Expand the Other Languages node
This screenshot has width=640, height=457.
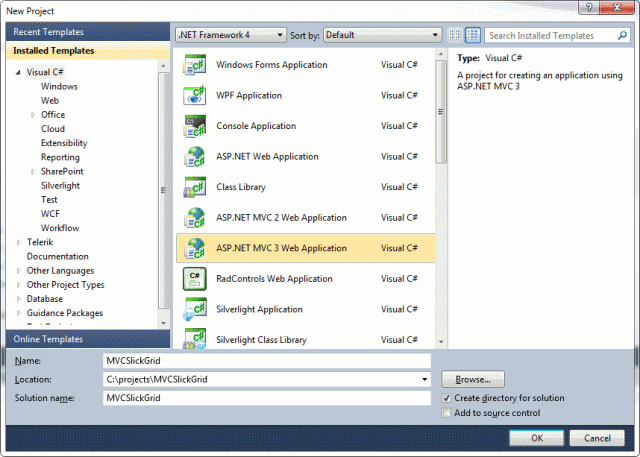pyautogui.click(x=19, y=271)
